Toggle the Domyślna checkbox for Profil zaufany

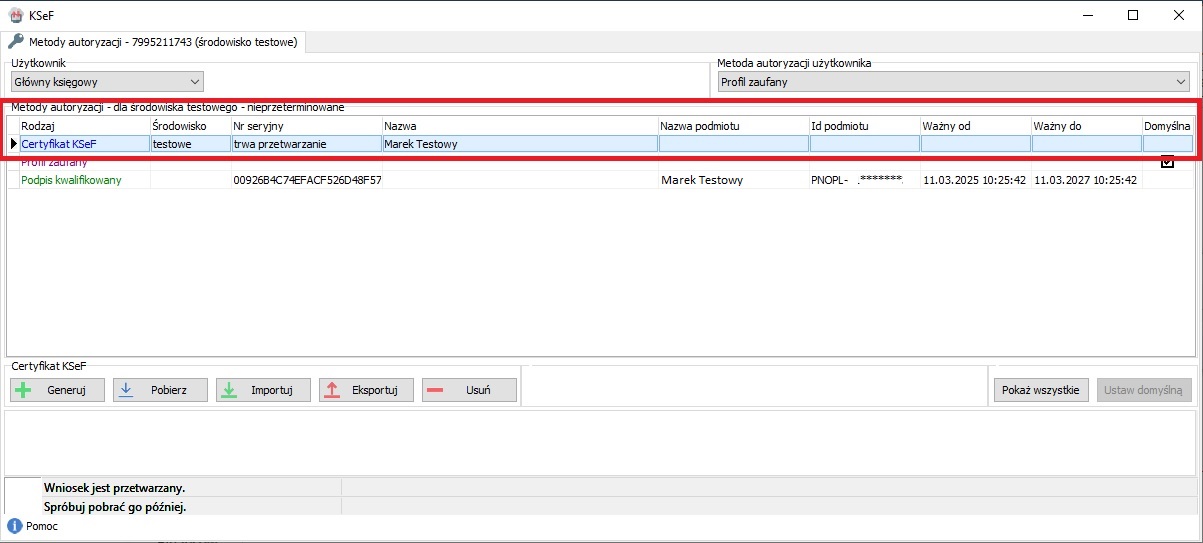click(x=1167, y=162)
